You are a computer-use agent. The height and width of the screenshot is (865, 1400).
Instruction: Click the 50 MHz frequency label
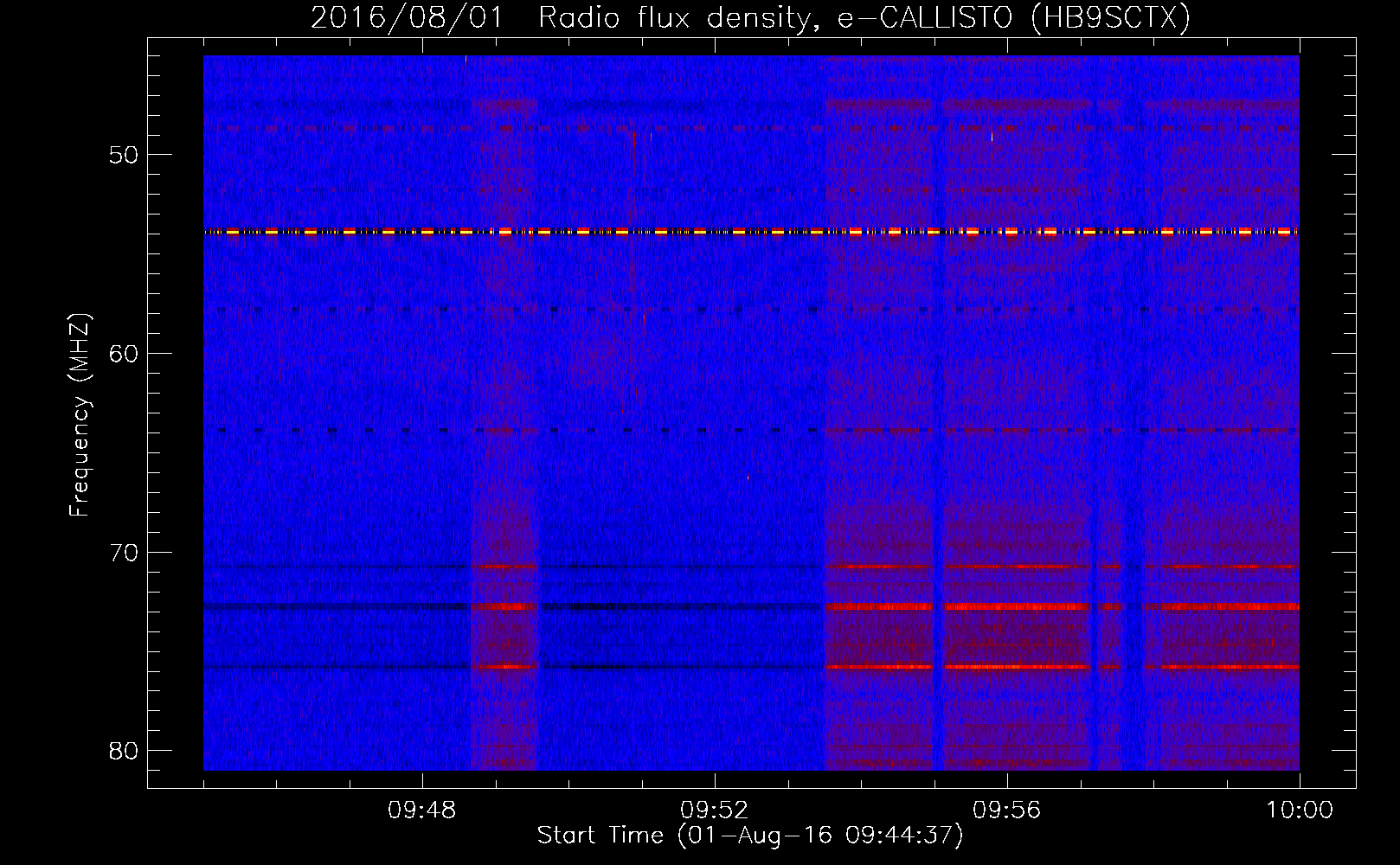coord(124,156)
